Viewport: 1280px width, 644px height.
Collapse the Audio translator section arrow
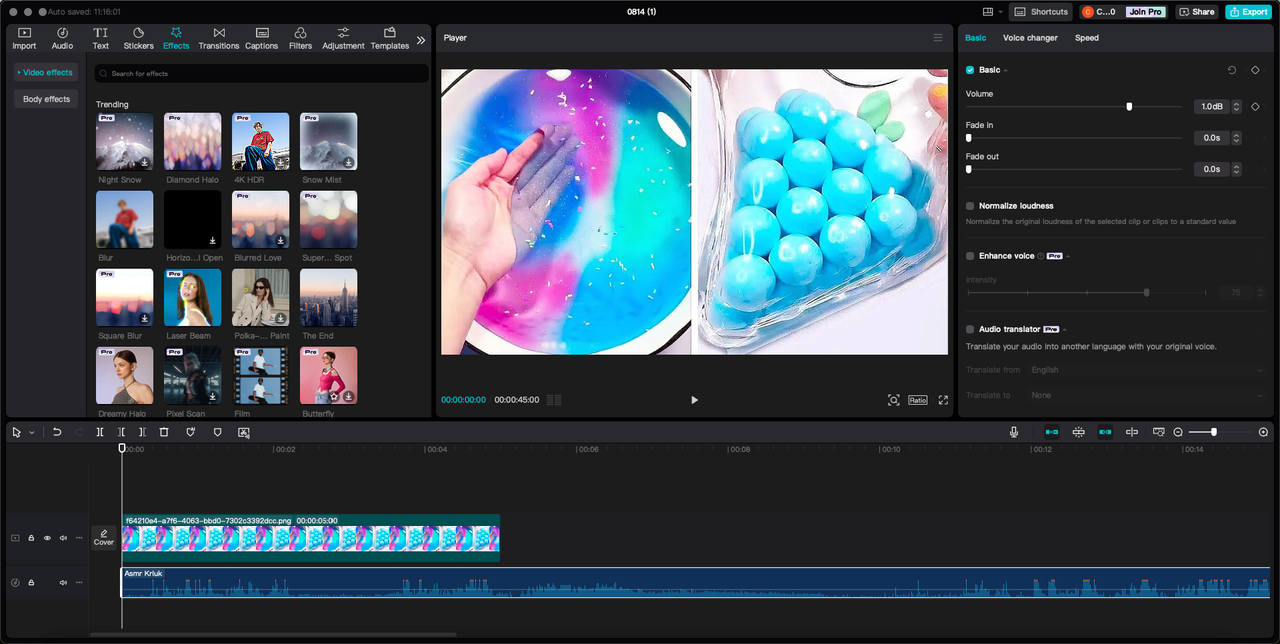pyautogui.click(x=1066, y=330)
